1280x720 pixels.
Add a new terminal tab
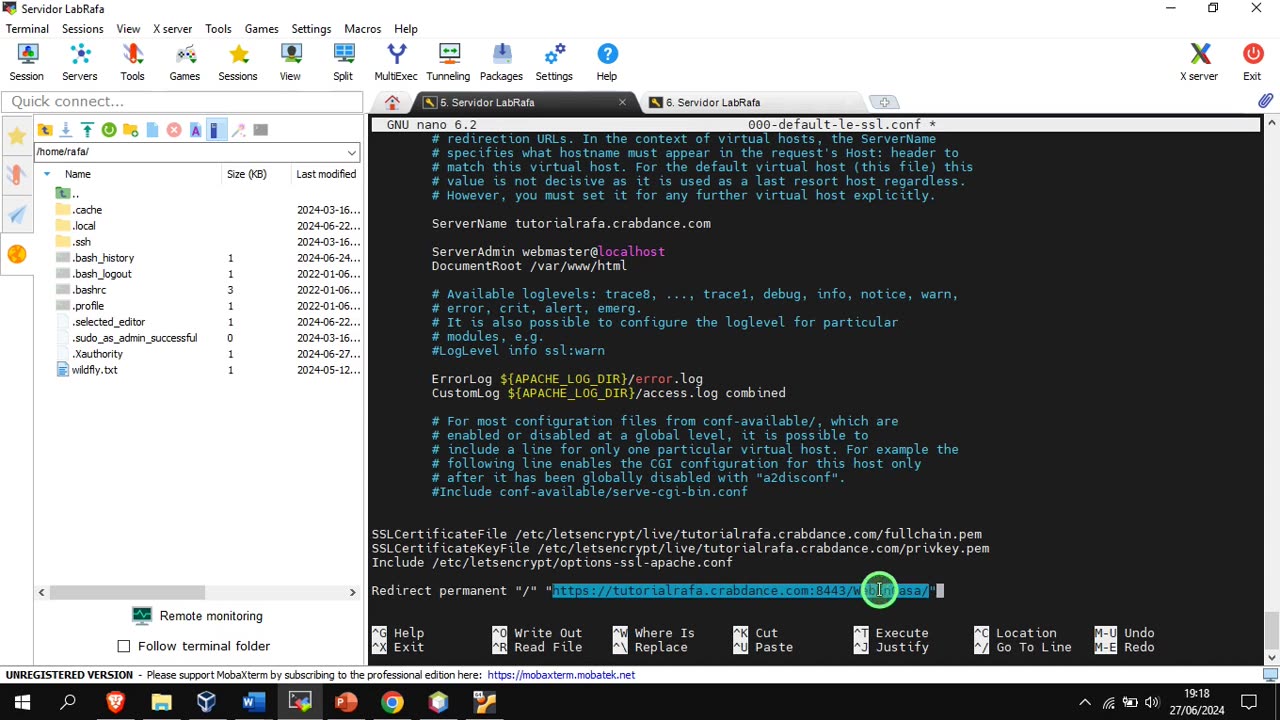[884, 102]
